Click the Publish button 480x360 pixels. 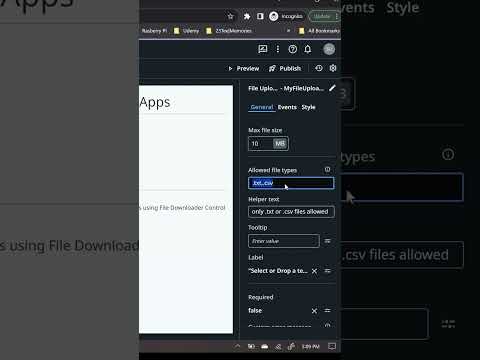pos(285,68)
